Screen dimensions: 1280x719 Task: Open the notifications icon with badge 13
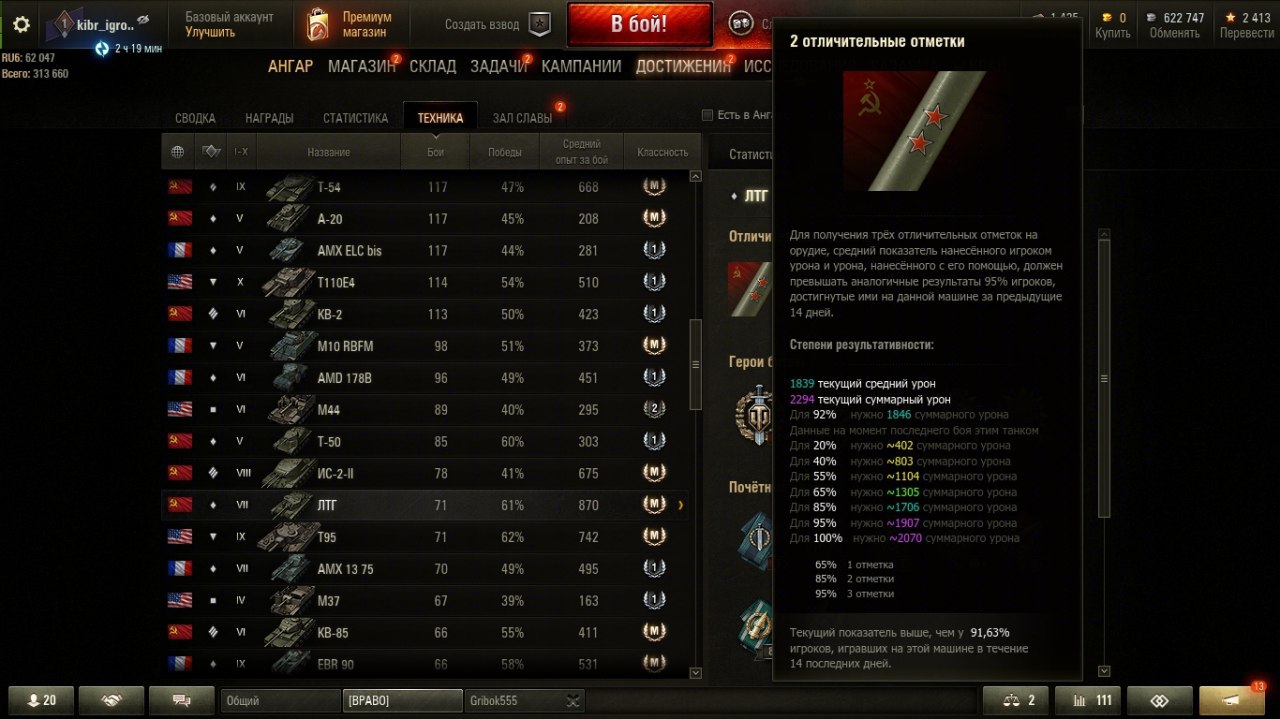1236,700
